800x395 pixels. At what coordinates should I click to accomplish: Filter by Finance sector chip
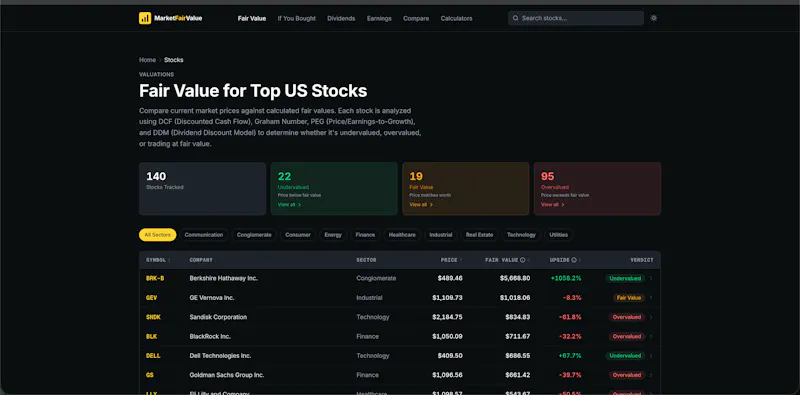(365, 235)
